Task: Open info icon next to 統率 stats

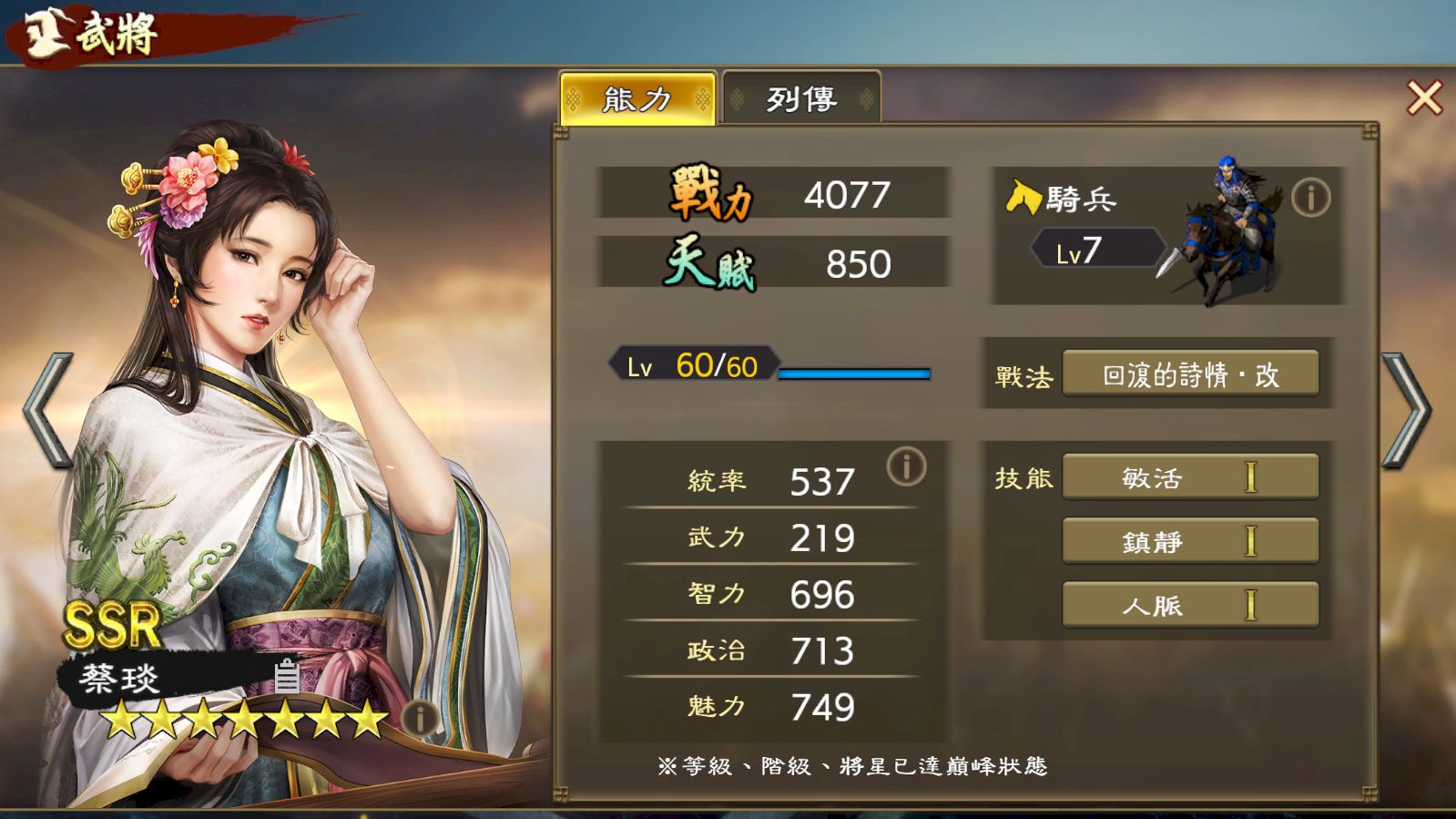Action: 906,466
